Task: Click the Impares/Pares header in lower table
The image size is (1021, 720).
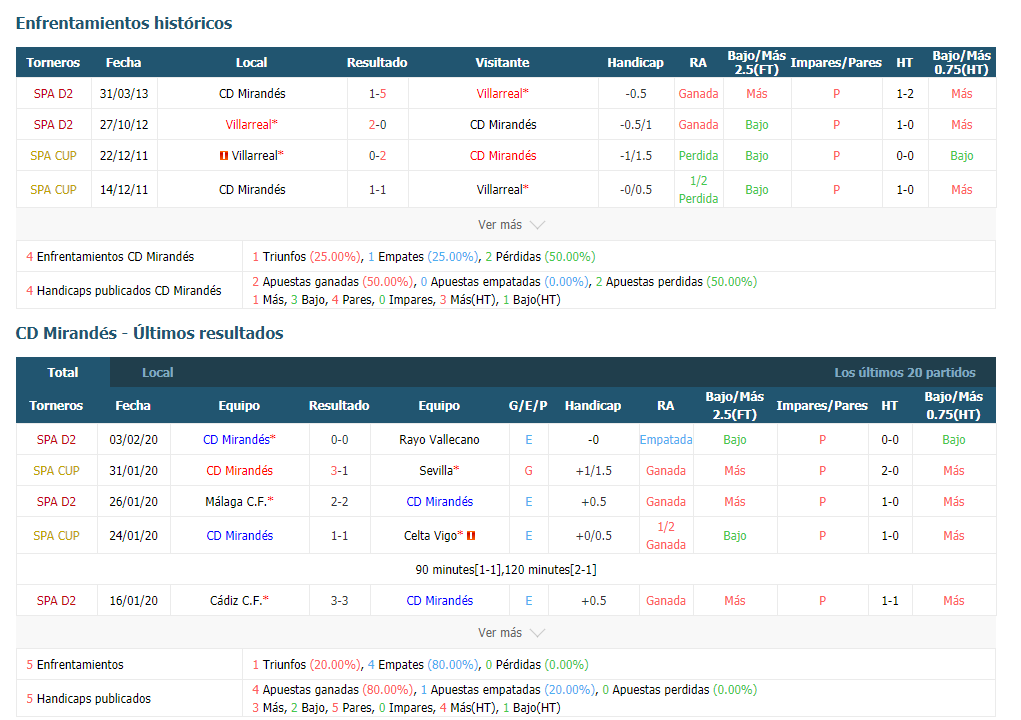Action: click(x=822, y=406)
